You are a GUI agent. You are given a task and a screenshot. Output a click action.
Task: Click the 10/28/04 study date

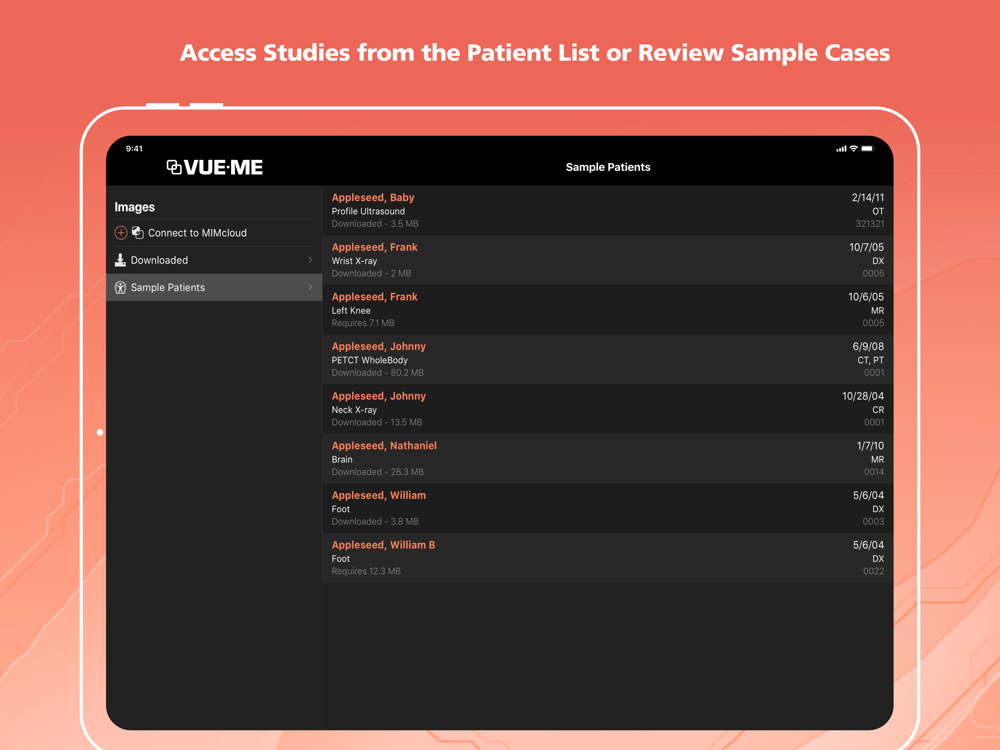pyautogui.click(x=863, y=397)
